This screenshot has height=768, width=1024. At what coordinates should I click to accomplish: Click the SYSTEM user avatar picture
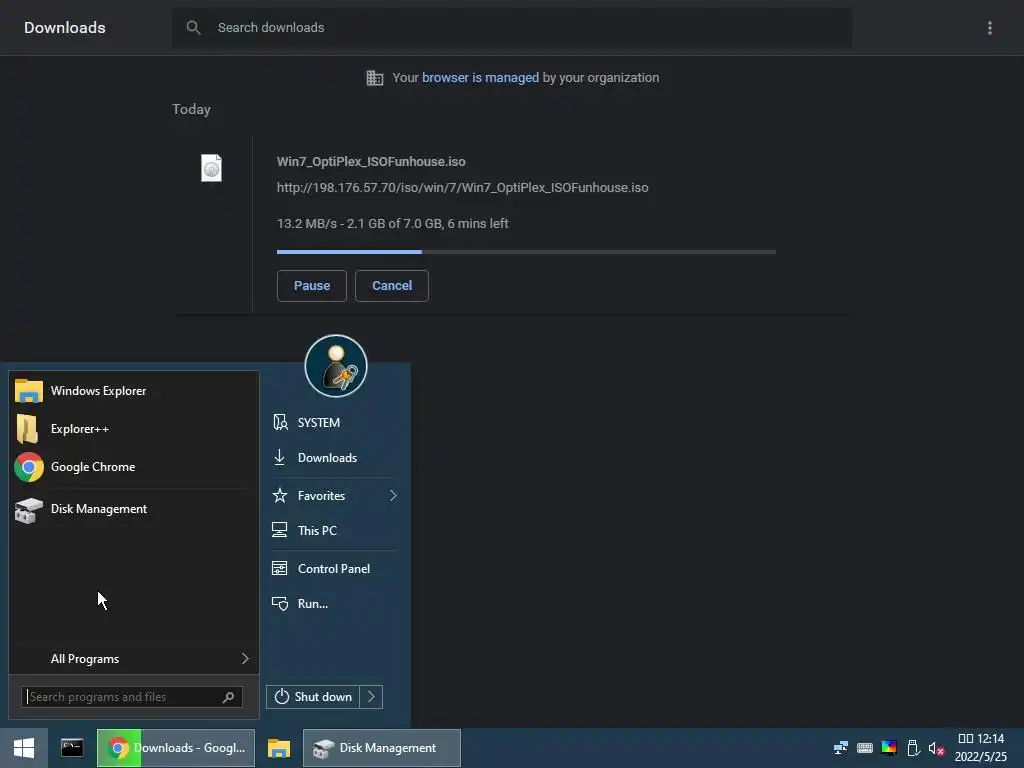336,366
